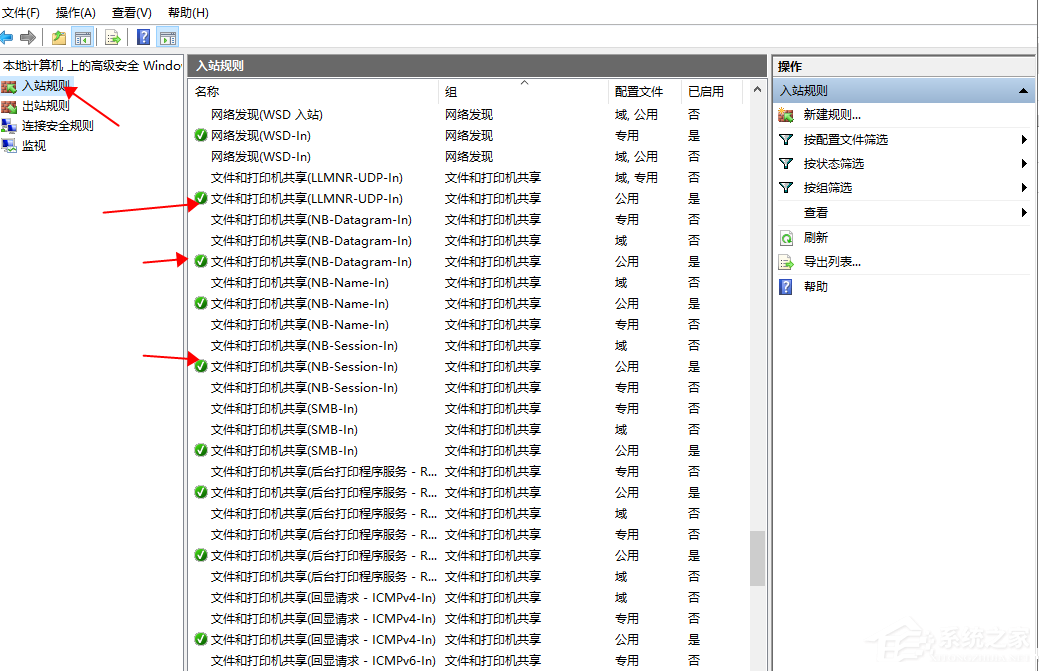
Task: Toggle the action pane visibility toolbar icon
Action: click(x=166, y=37)
